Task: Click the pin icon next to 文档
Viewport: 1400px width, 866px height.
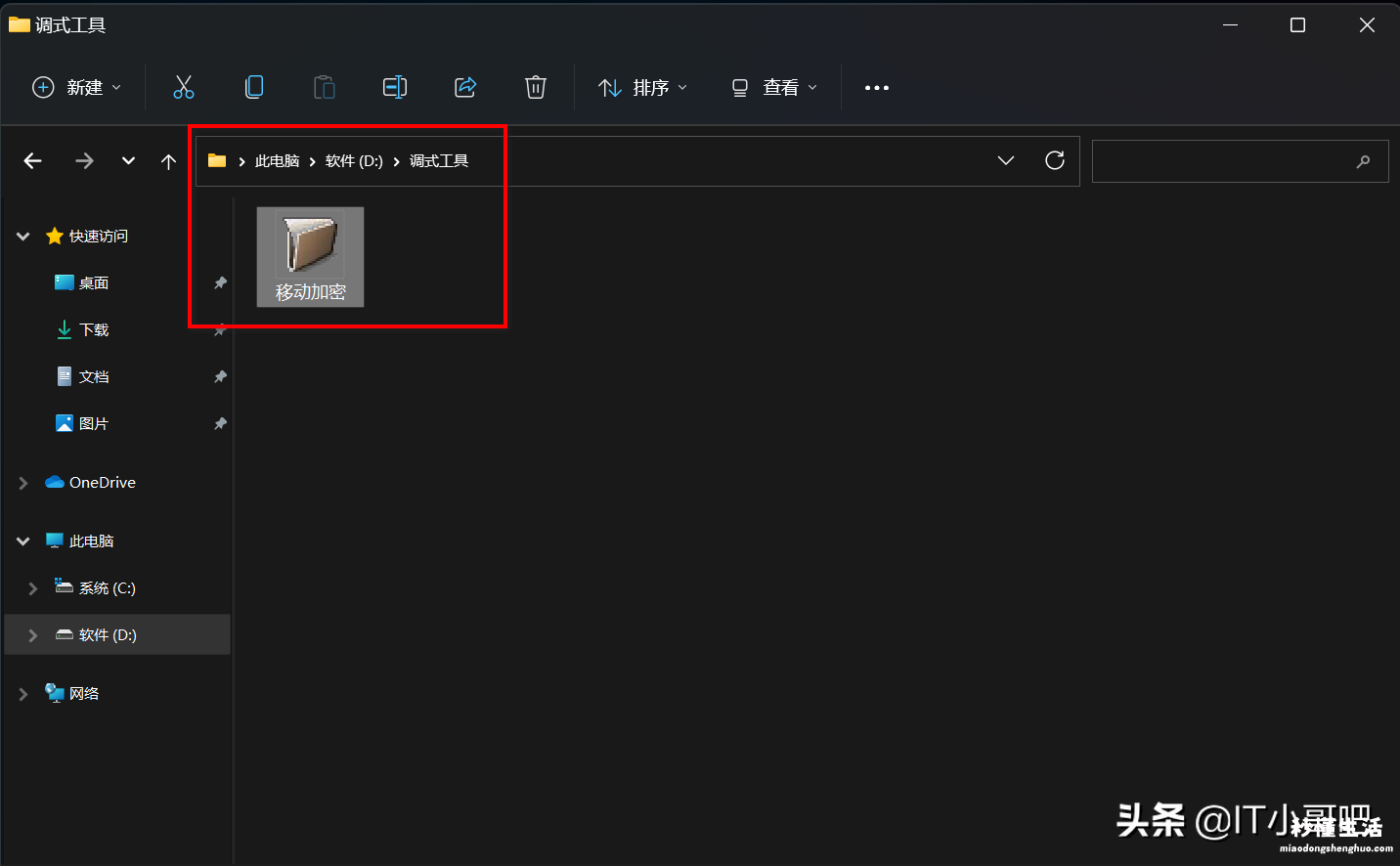Action: point(220,377)
